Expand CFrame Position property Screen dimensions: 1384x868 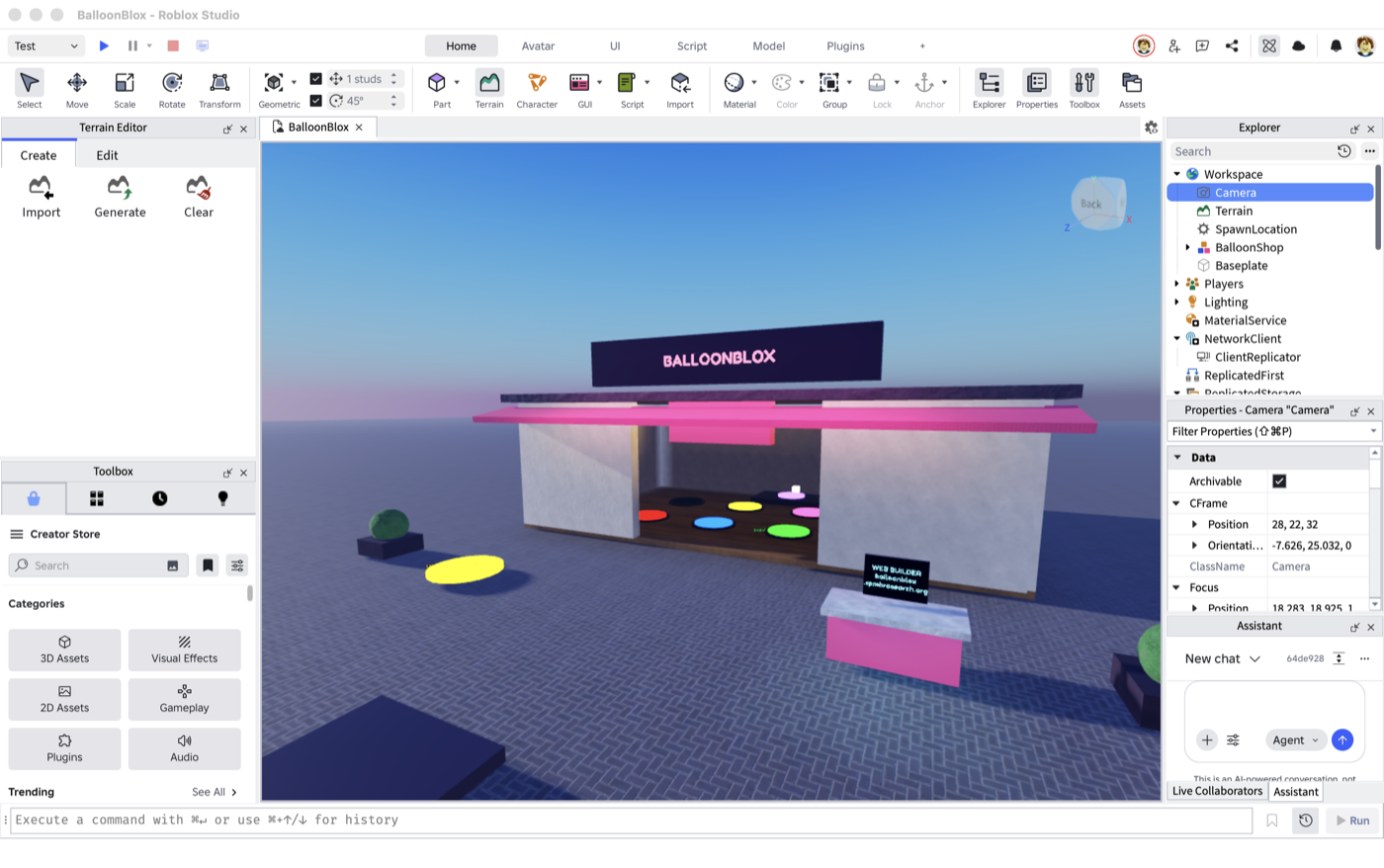pyautogui.click(x=1194, y=525)
